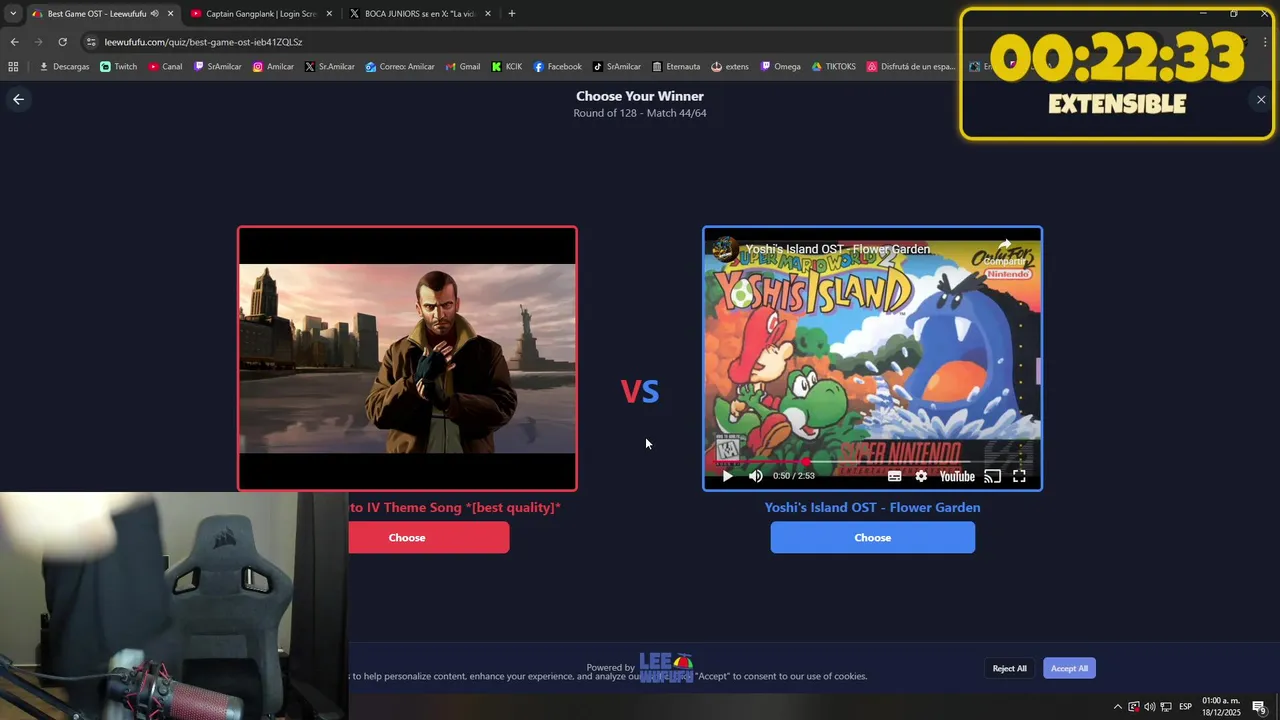Click the Compartir share icon on the video

1004,251
